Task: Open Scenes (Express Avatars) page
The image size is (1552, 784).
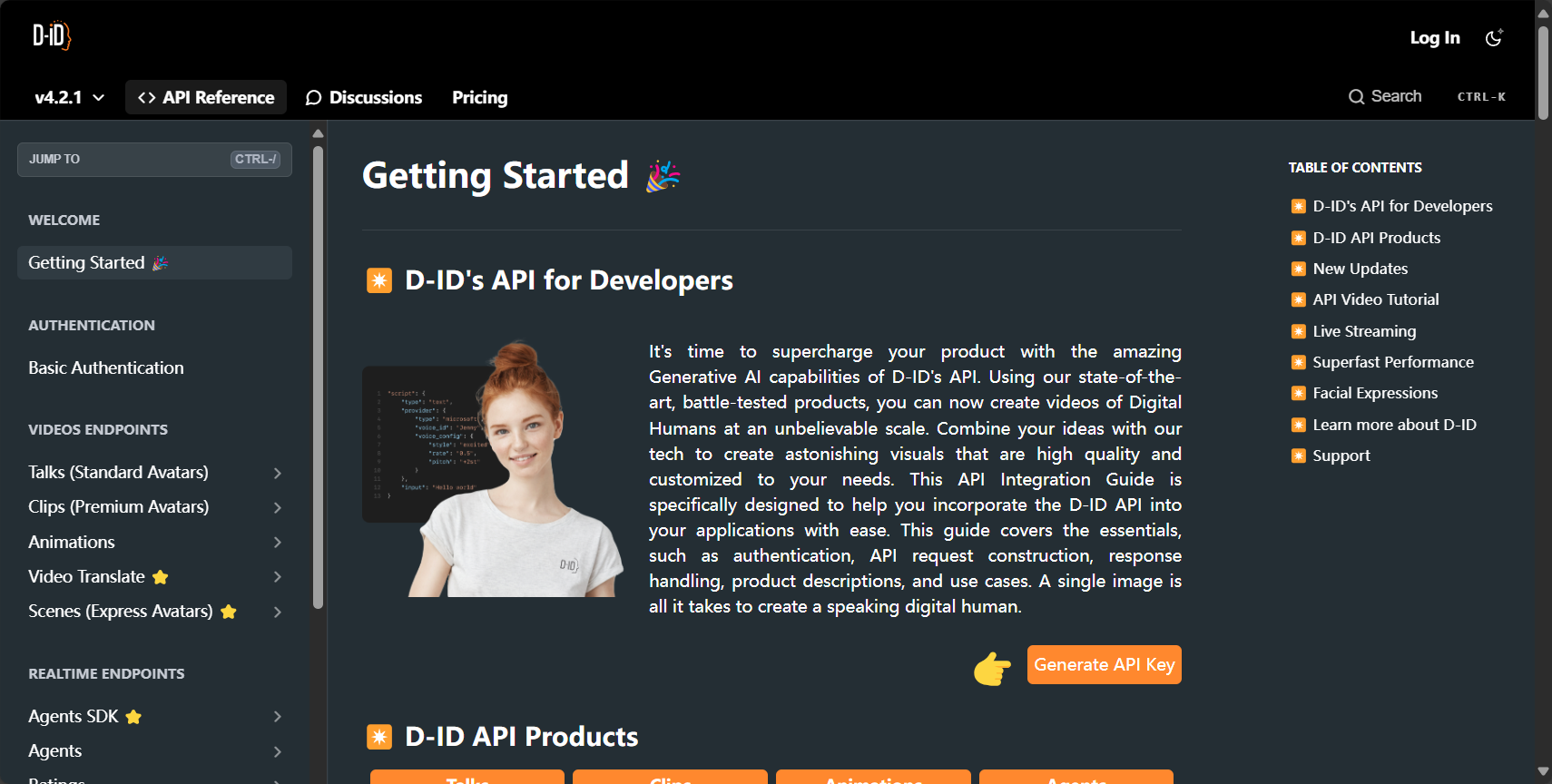Action: point(120,611)
